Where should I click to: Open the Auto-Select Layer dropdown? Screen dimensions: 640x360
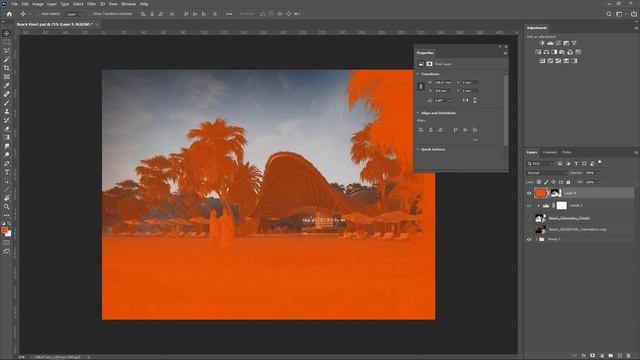pos(74,14)
